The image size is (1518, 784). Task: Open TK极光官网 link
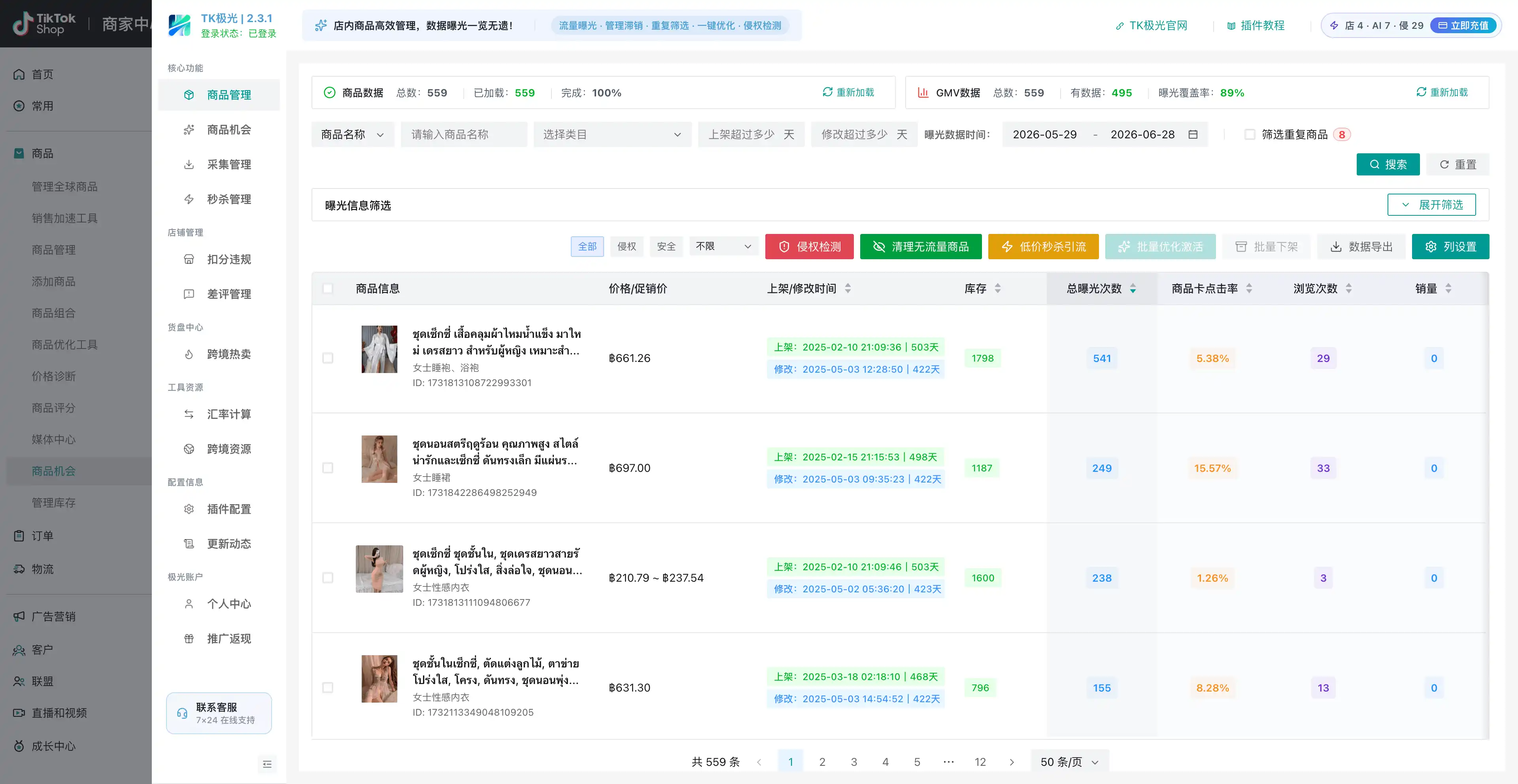pos(1151,25)
